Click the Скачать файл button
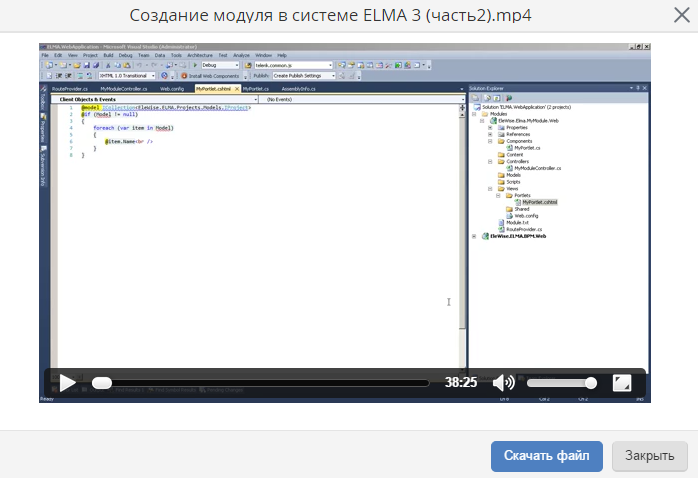Screen dimensions: 698x478 pyautogui.click(x=546, y=455)
